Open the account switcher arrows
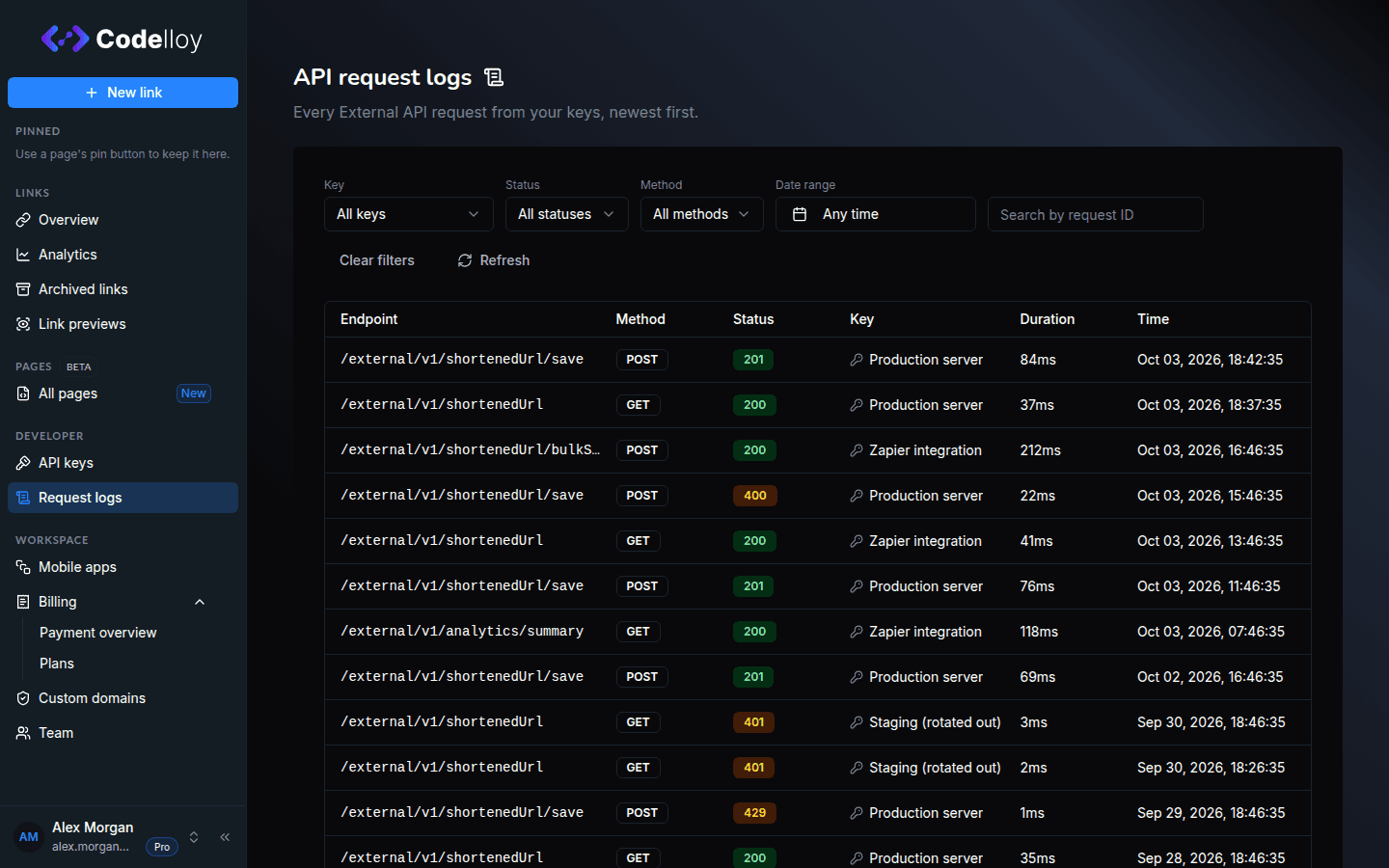 click(x=194, y=837)
